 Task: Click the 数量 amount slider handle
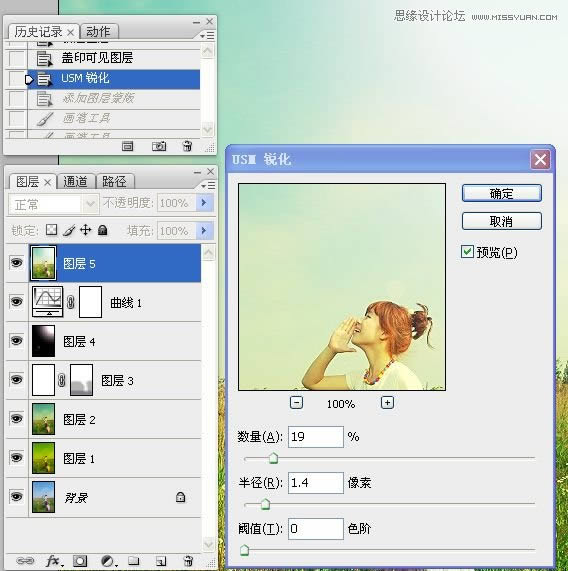point(273,458)
